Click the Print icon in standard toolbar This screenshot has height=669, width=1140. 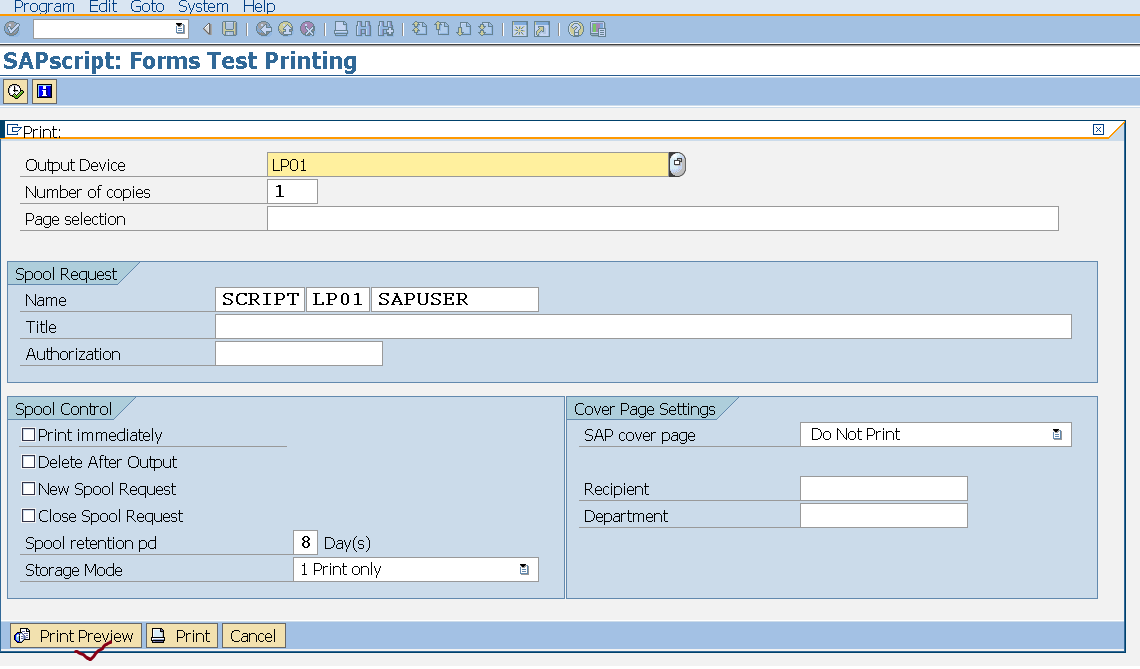pos(341,29)
